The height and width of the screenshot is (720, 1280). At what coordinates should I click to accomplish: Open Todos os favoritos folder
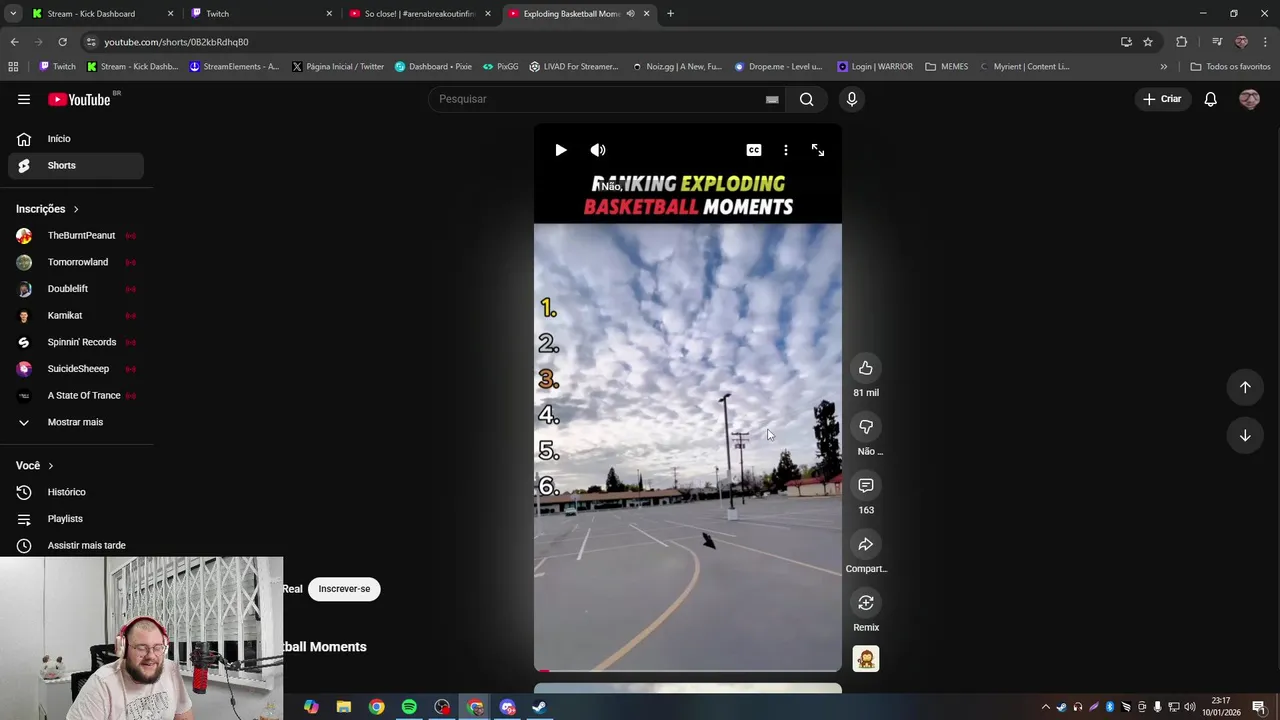click(x=1230, y=67)
